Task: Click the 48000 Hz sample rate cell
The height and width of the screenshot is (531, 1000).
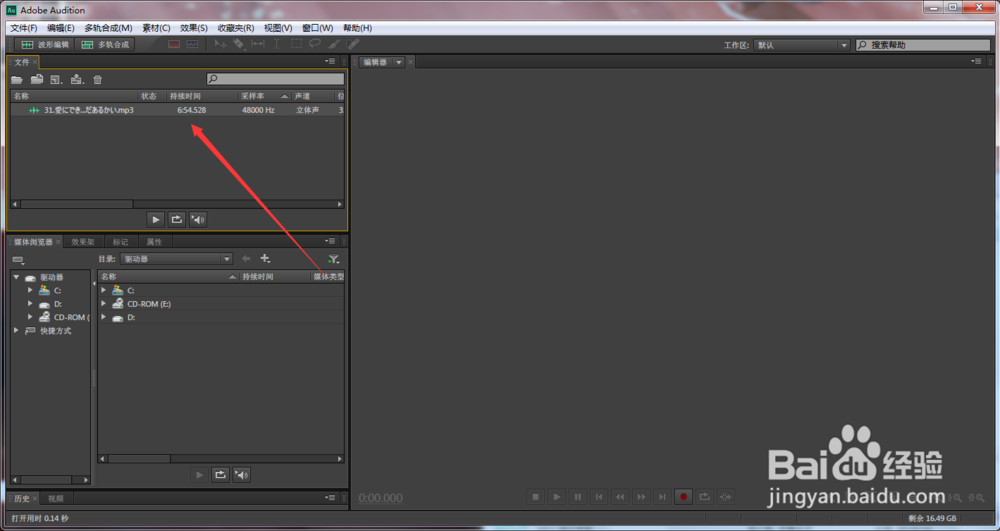Action: [x=258, y=110]
